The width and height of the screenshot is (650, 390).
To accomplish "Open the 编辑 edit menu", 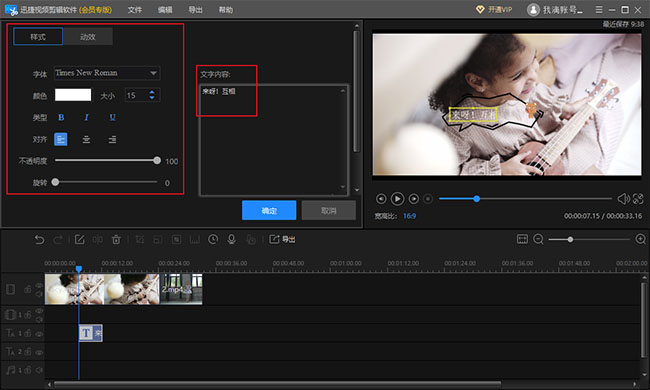I will click(165, 10).
